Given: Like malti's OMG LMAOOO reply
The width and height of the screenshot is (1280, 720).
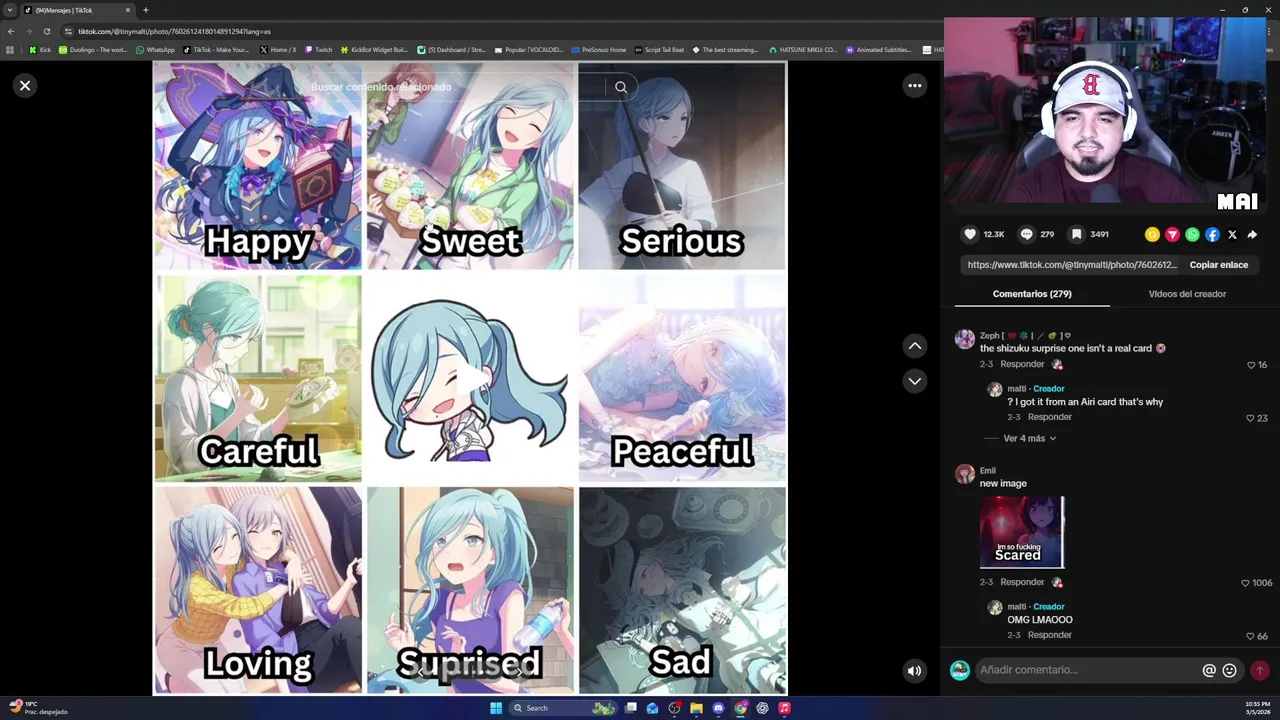Looking at the screenshot, I should pos(1251,636).
